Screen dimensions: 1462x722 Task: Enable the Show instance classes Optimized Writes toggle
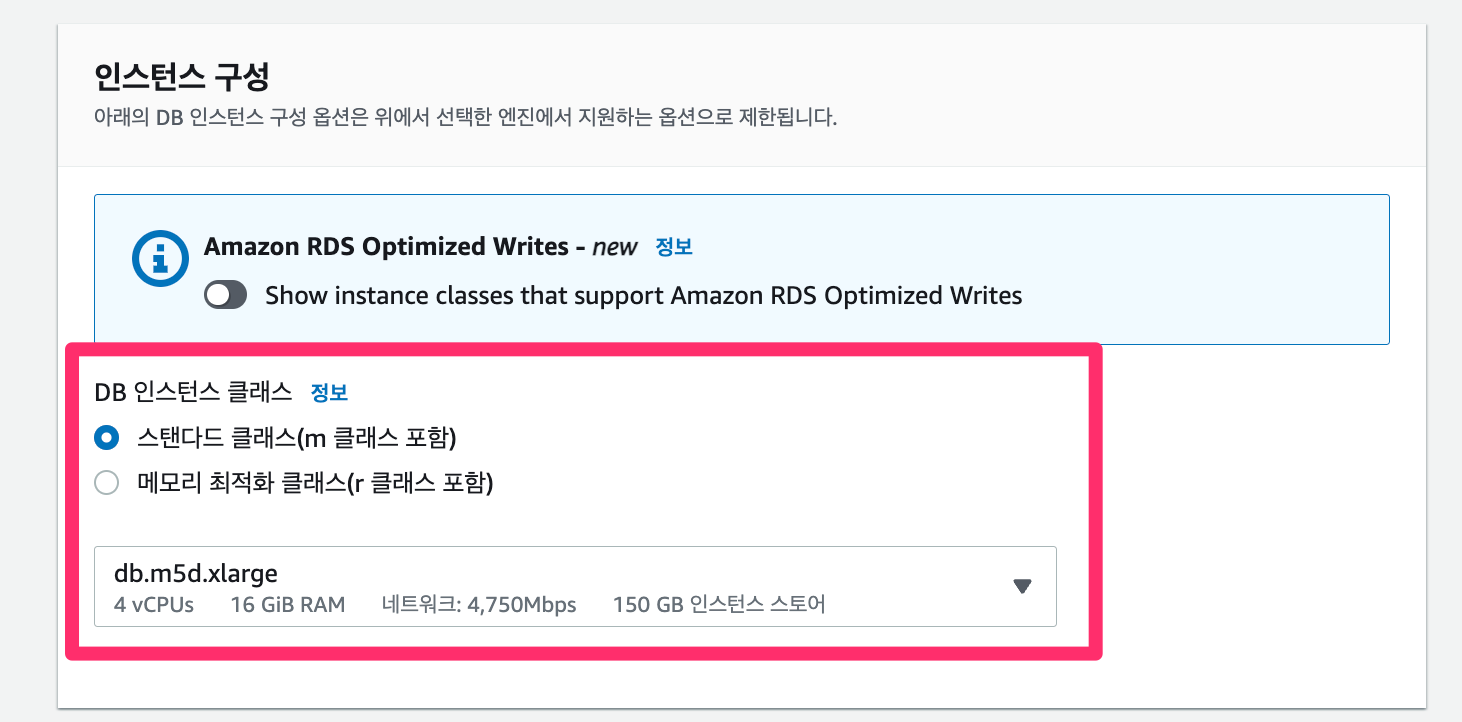(x=225, y=295)
